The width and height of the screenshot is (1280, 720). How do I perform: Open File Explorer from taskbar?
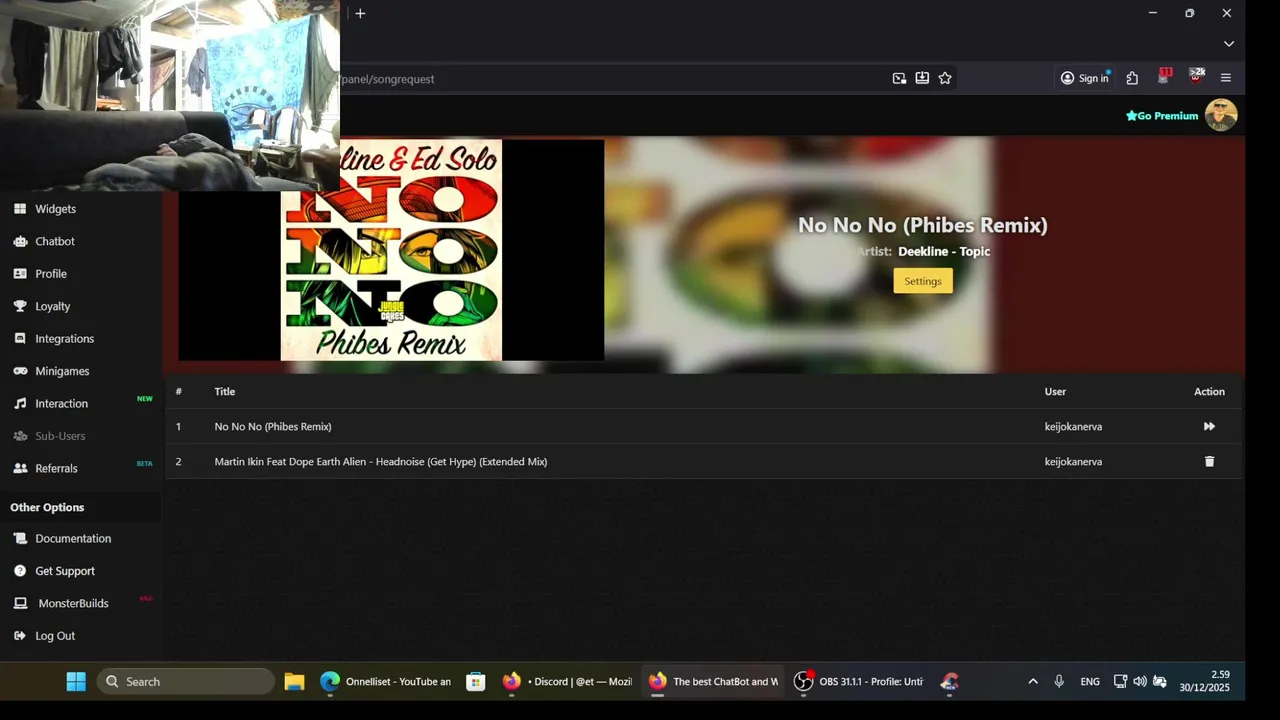click(294, 681)
